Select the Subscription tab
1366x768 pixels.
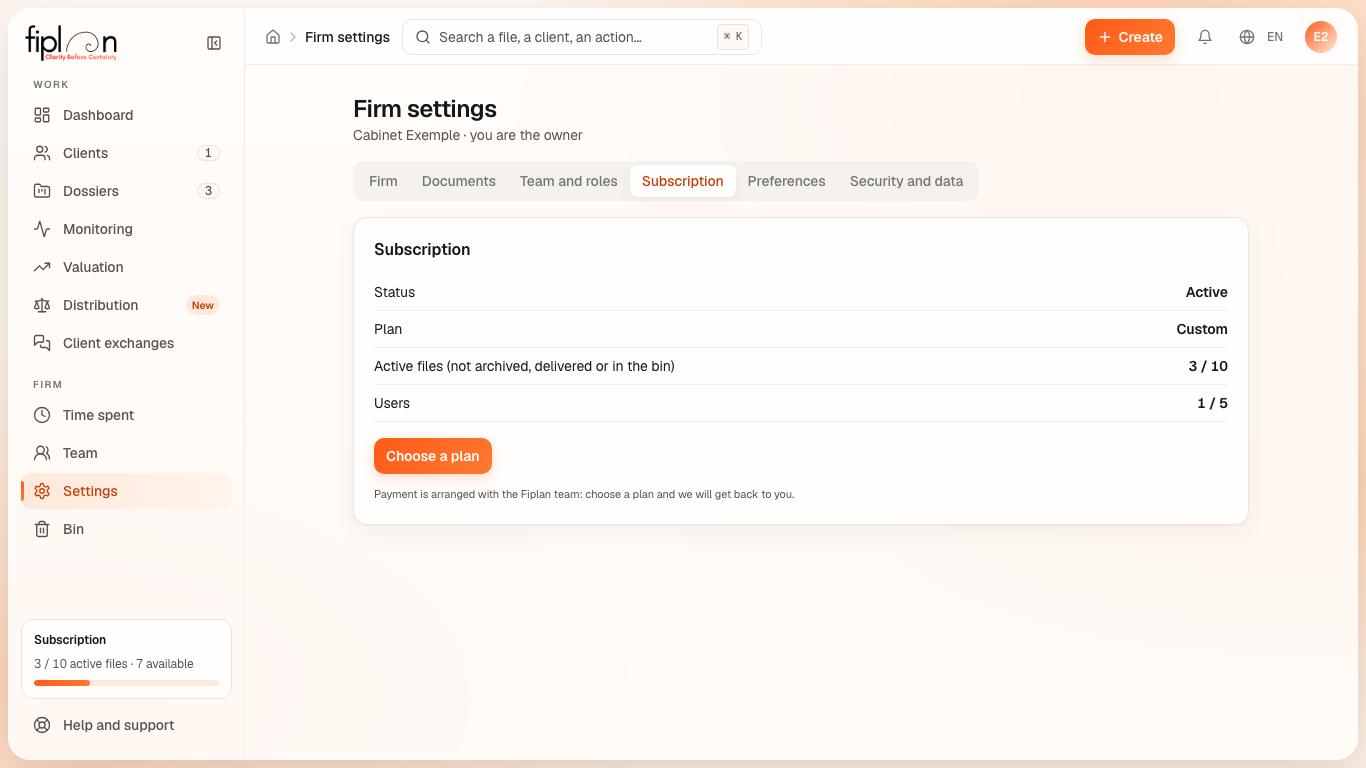click(x=683, y=181)
